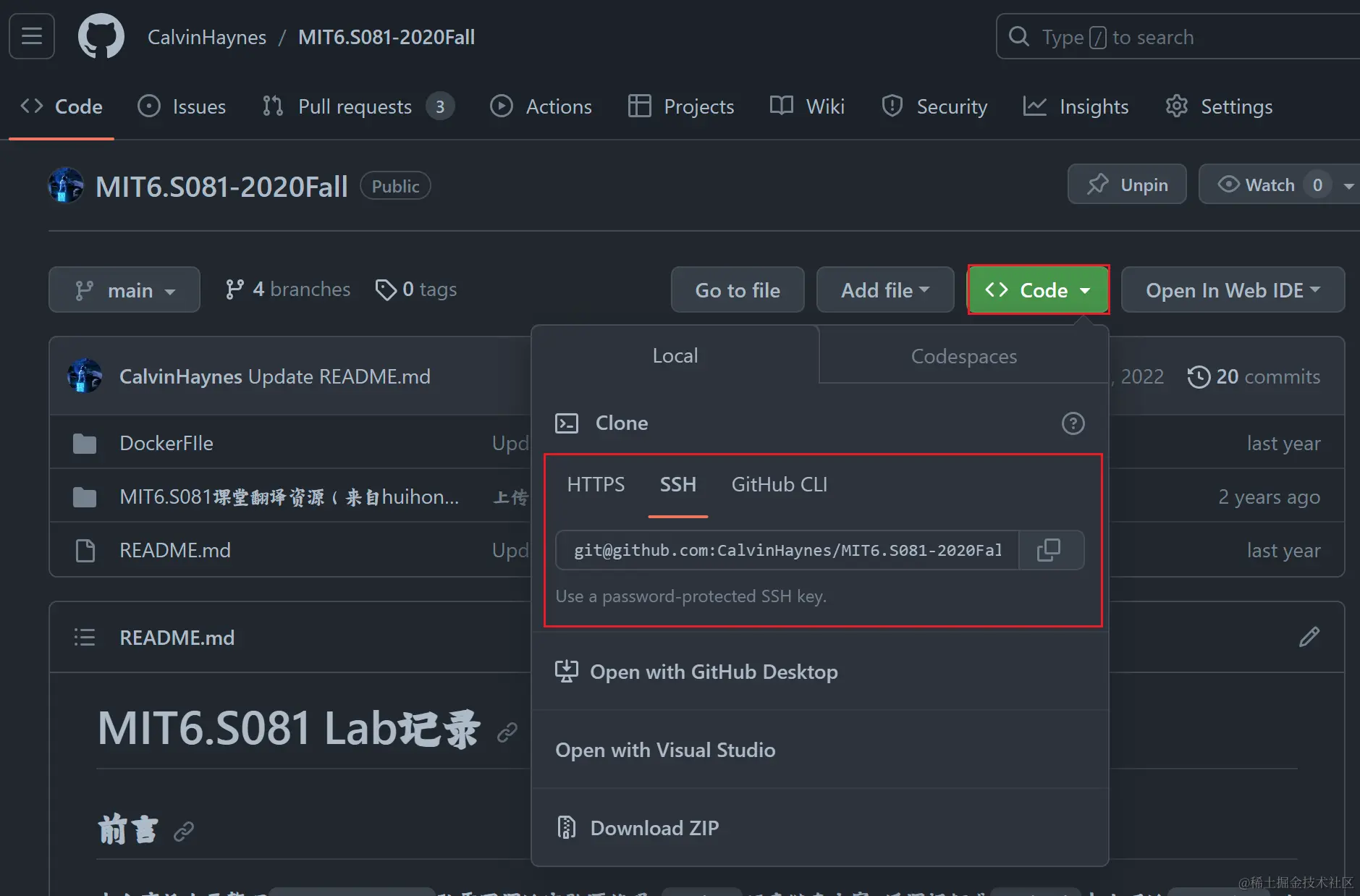Click the pull requests count badge 3
Viewport: 1360px width, 896px height.
pyautogui.click(x=440, y=106)
